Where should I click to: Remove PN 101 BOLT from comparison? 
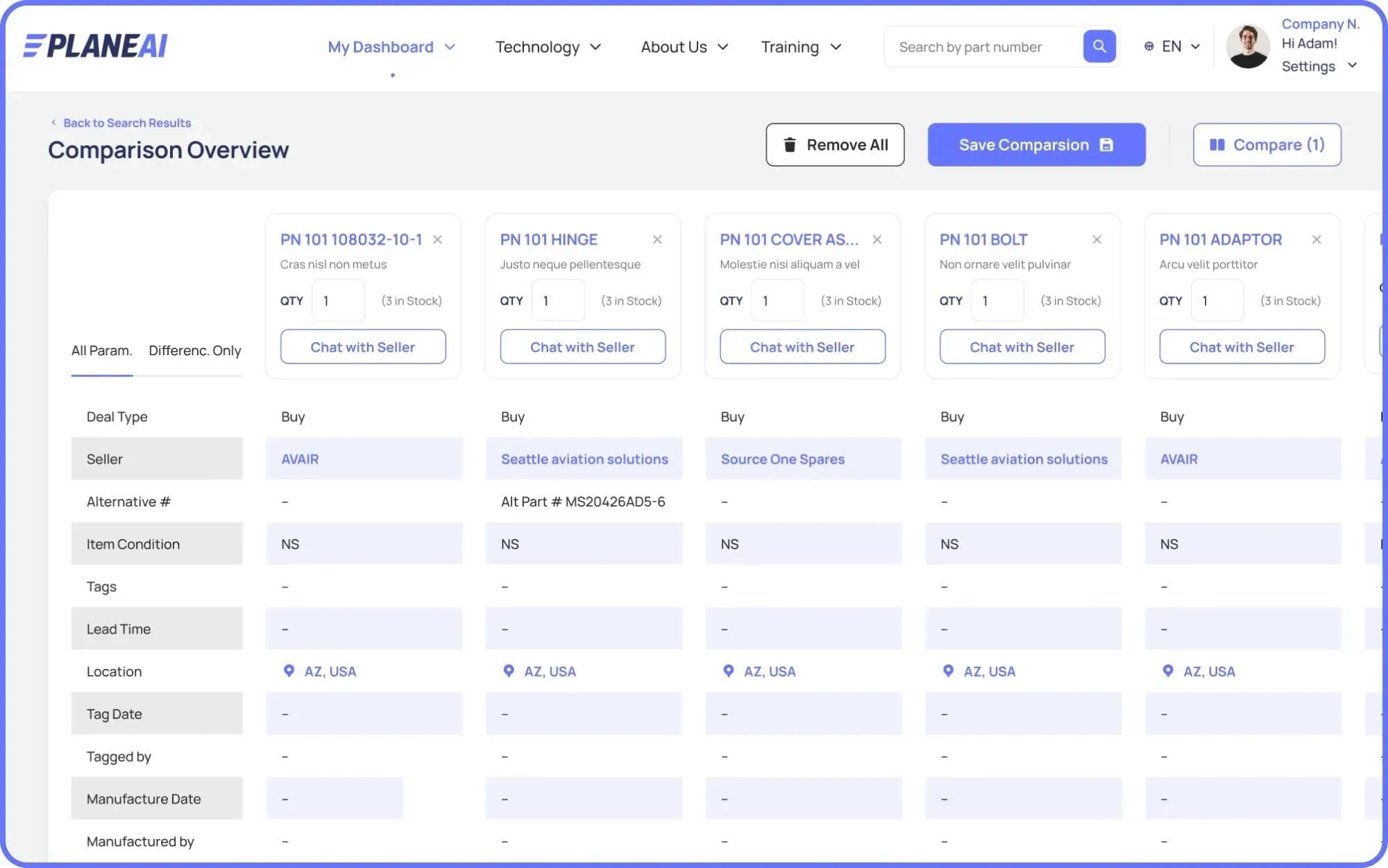1097,239
